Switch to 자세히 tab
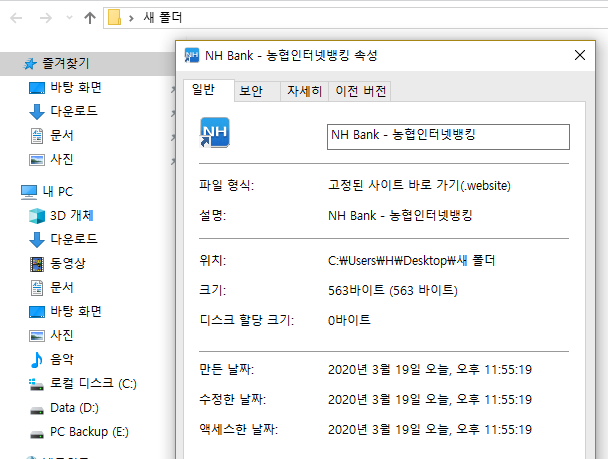This screenshot has height=459, width=608. [x=304, y=91]
